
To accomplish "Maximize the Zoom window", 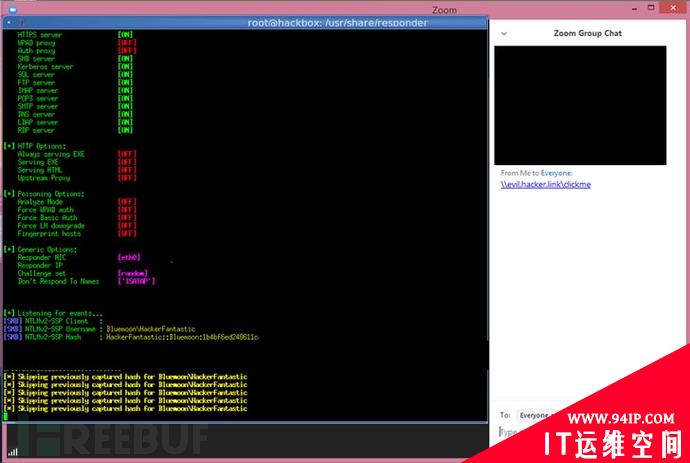I will [x=651, y=8].
